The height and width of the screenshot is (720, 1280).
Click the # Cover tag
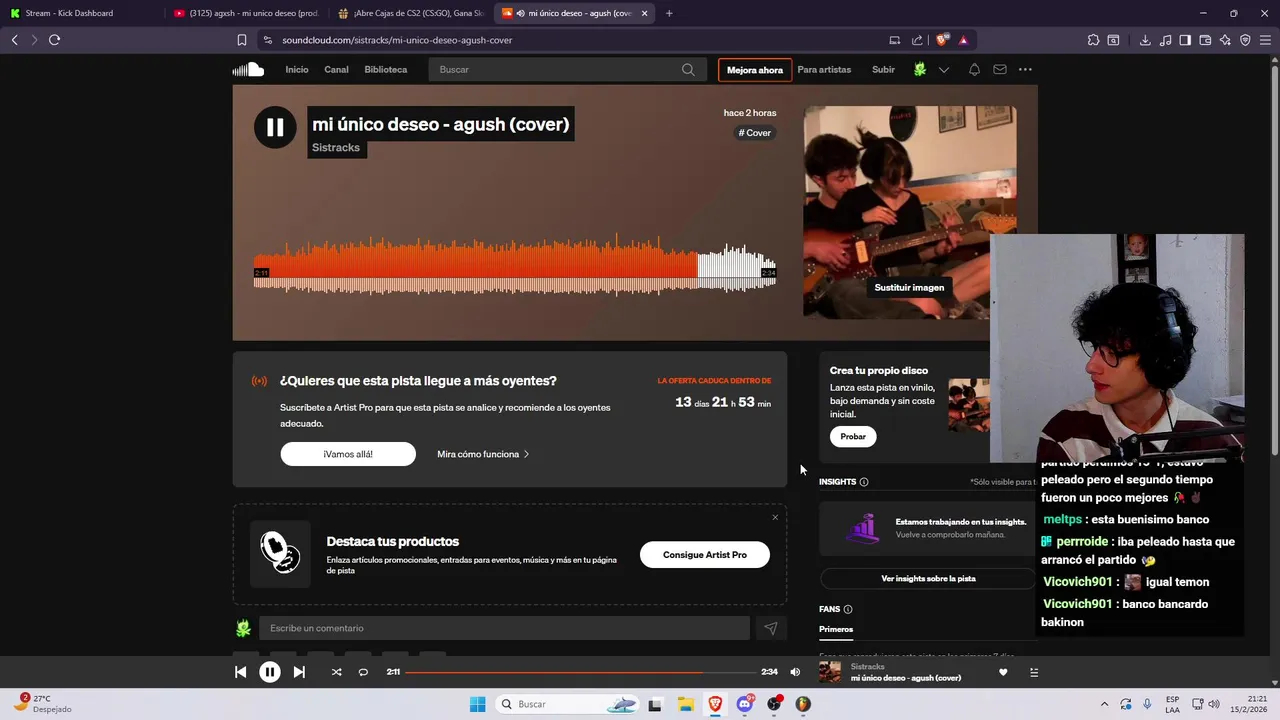point(755,133)
